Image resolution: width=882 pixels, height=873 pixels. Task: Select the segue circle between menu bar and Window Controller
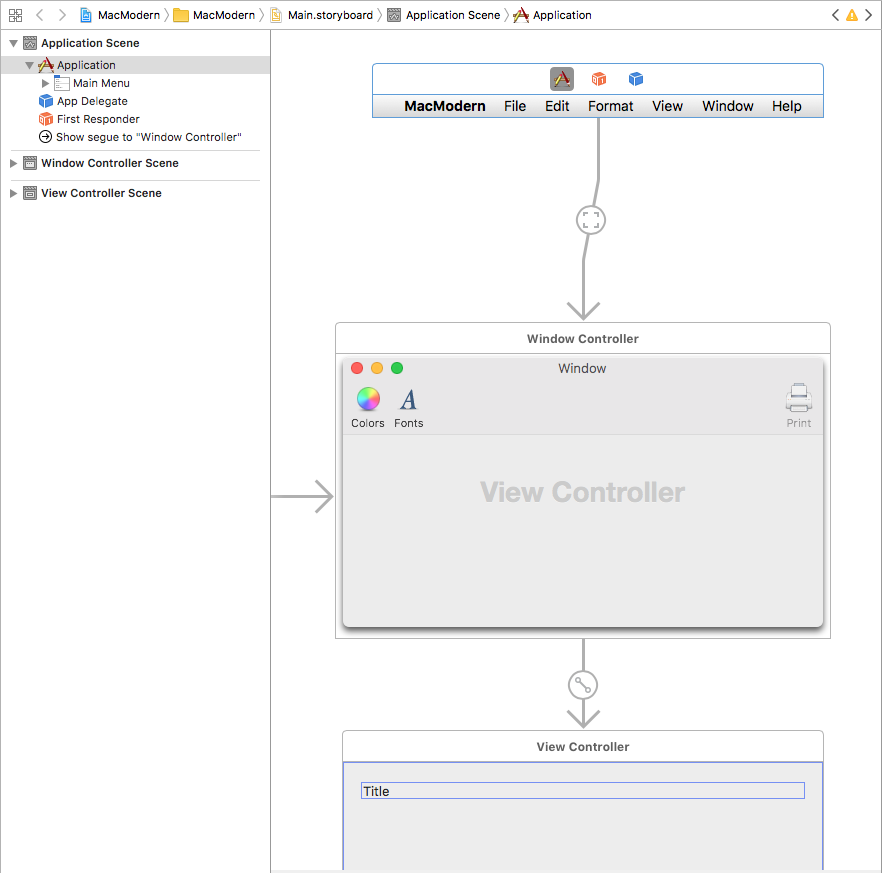[x=591, y=219]
